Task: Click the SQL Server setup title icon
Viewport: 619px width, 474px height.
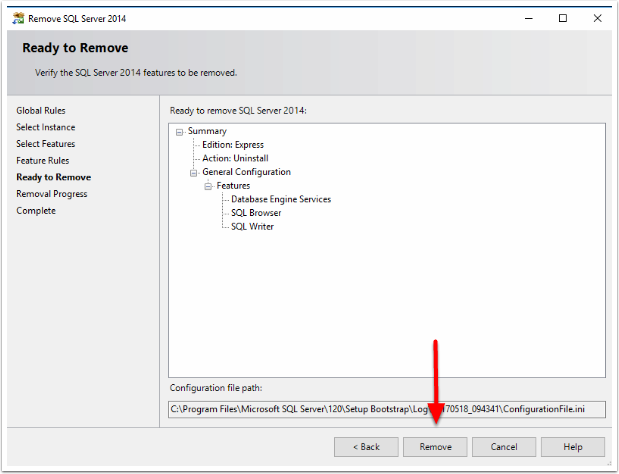Action: (x=18, y=19)
